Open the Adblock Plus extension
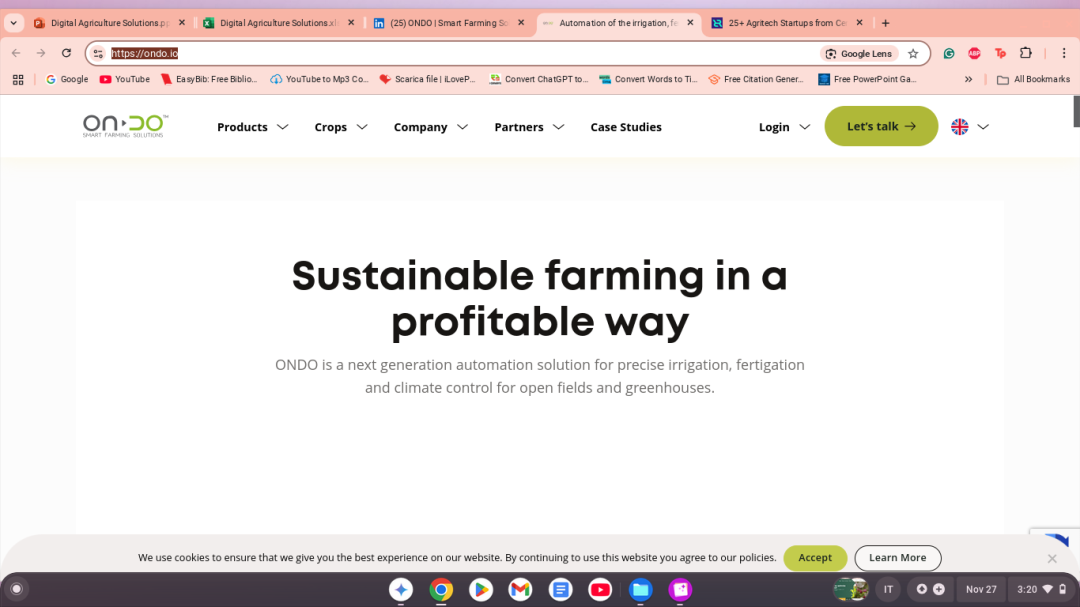The height and width of the screenshot is (607, 1080). coord(974,53)
